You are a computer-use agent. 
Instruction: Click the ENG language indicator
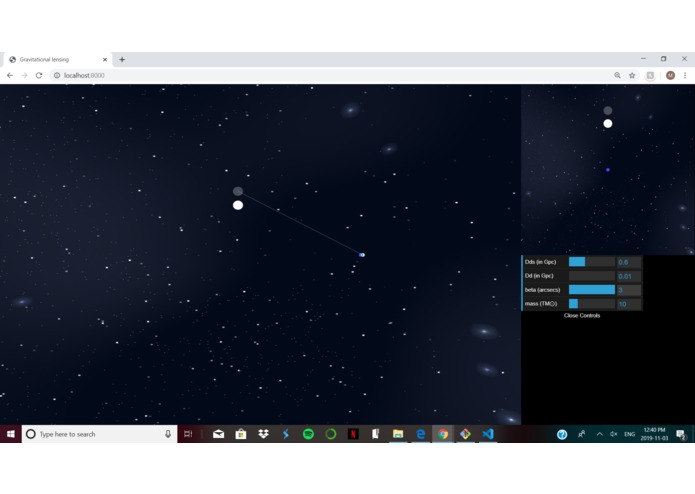coord(629,434)
